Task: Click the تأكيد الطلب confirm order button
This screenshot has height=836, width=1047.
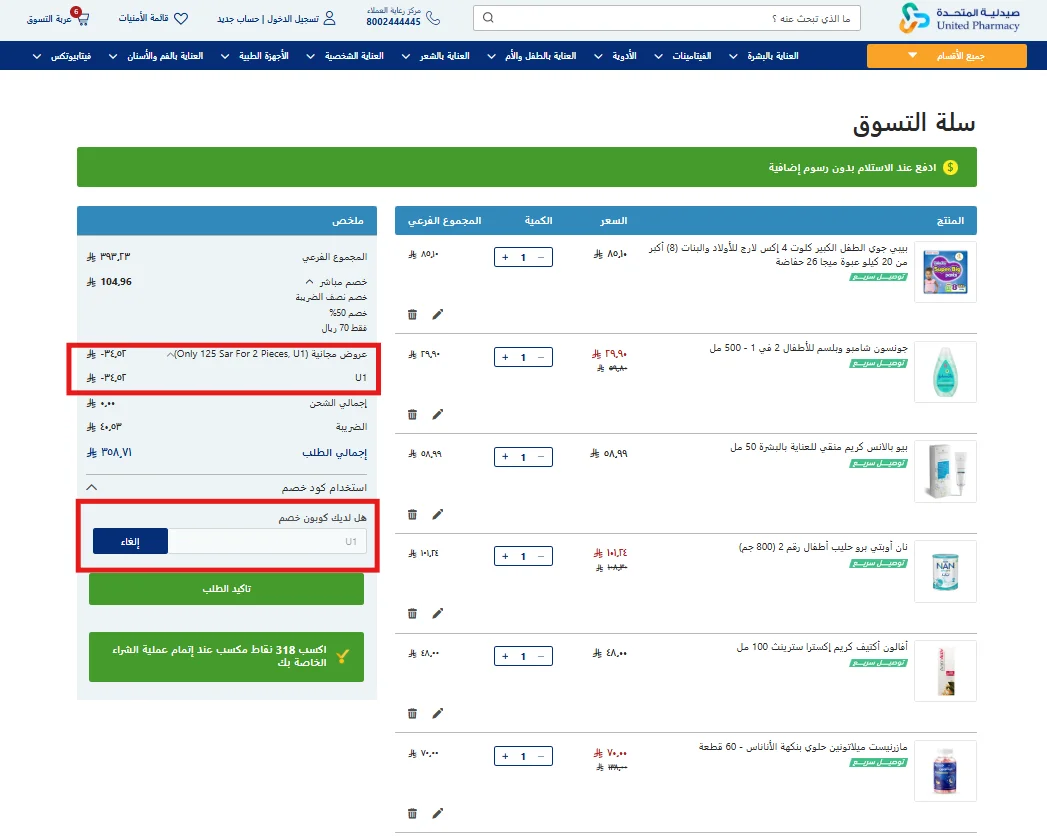Action: tap(226, 589)
